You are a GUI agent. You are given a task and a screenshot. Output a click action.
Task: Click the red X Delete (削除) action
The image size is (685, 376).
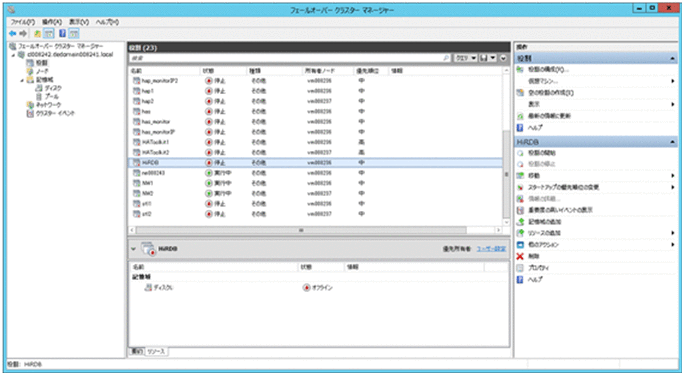click(x=529, y=256)
